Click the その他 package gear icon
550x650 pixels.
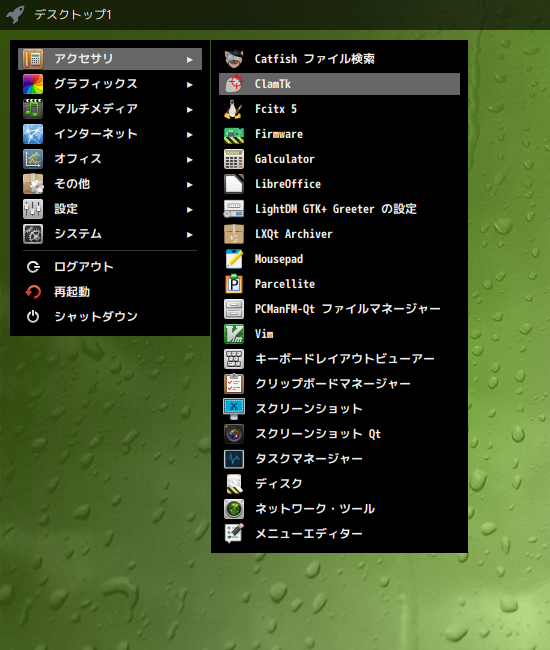(33, 184)
